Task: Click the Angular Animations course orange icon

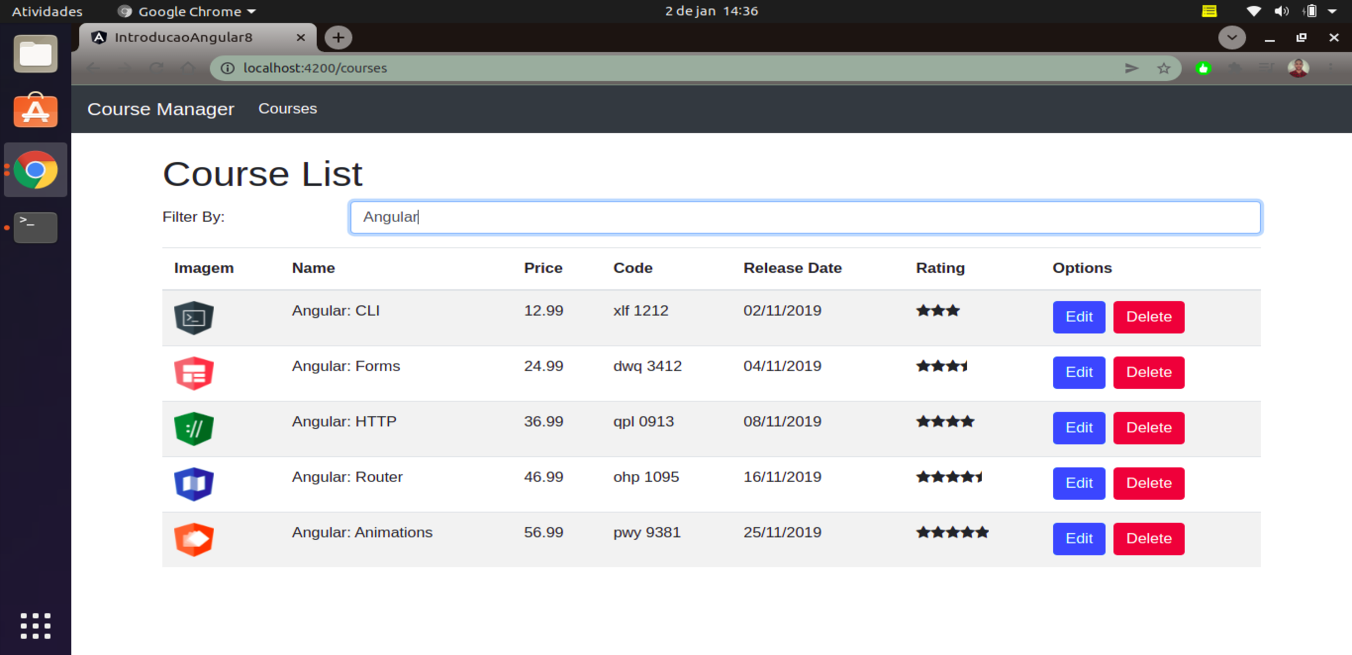Action: (194, 539)
